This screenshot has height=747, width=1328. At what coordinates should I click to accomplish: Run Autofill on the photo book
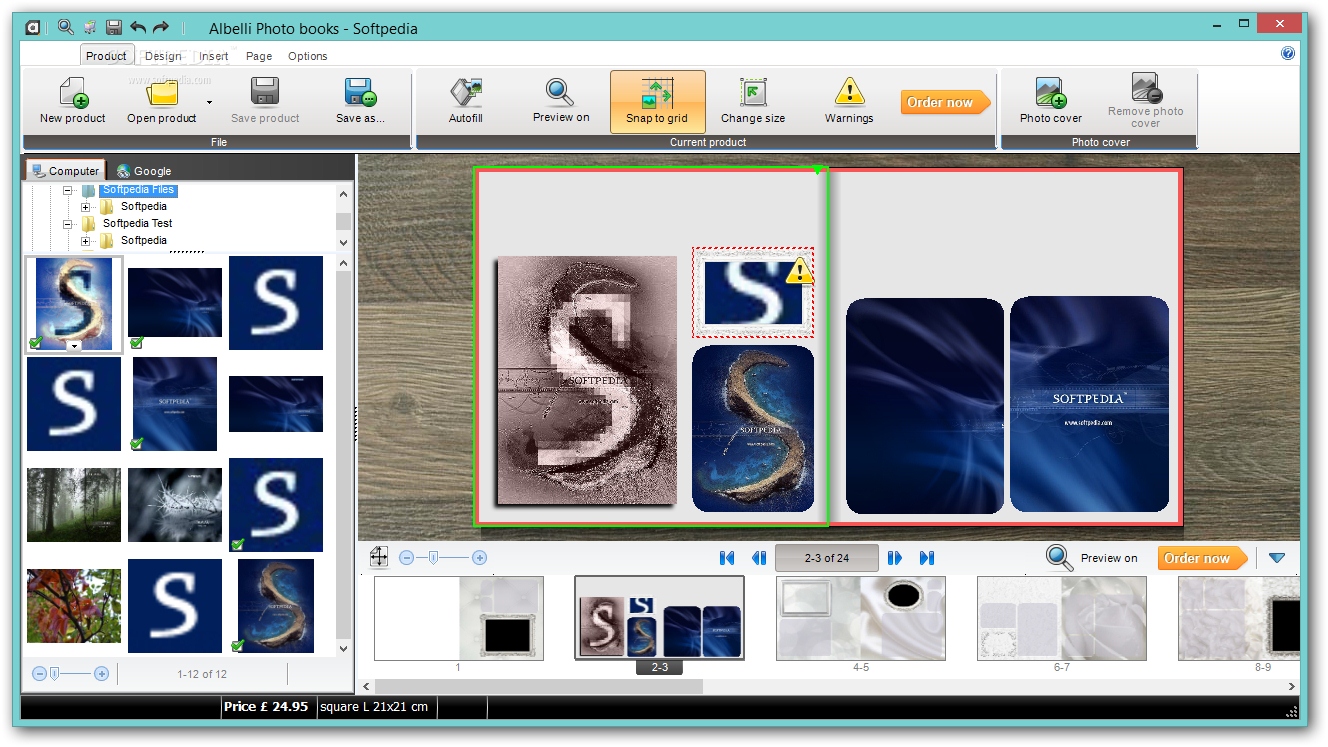[465, 100]
